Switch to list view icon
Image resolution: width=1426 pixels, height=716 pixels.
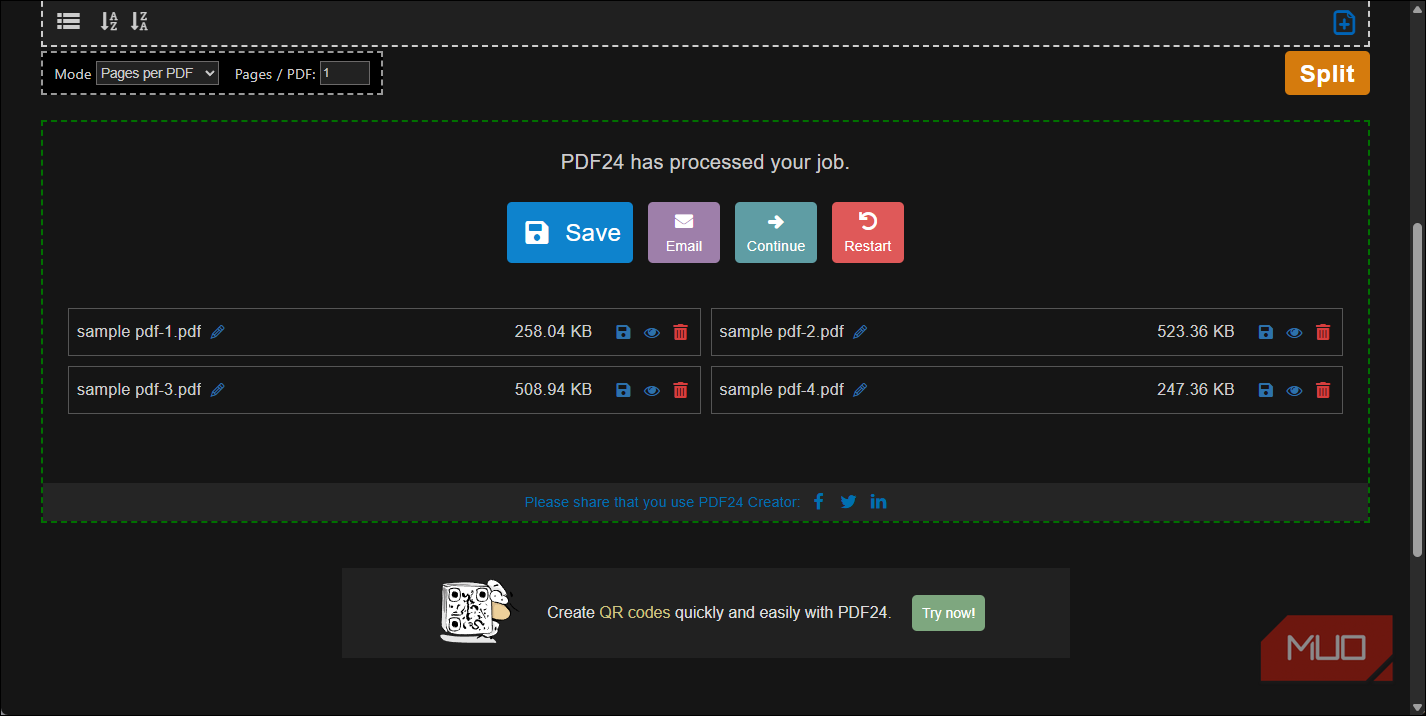[68, 20]
